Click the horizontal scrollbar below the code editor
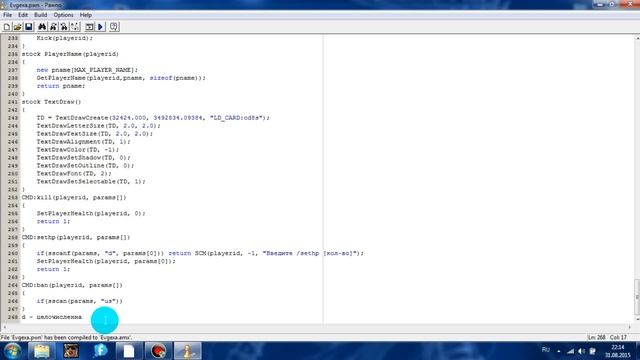 point(317,327)
